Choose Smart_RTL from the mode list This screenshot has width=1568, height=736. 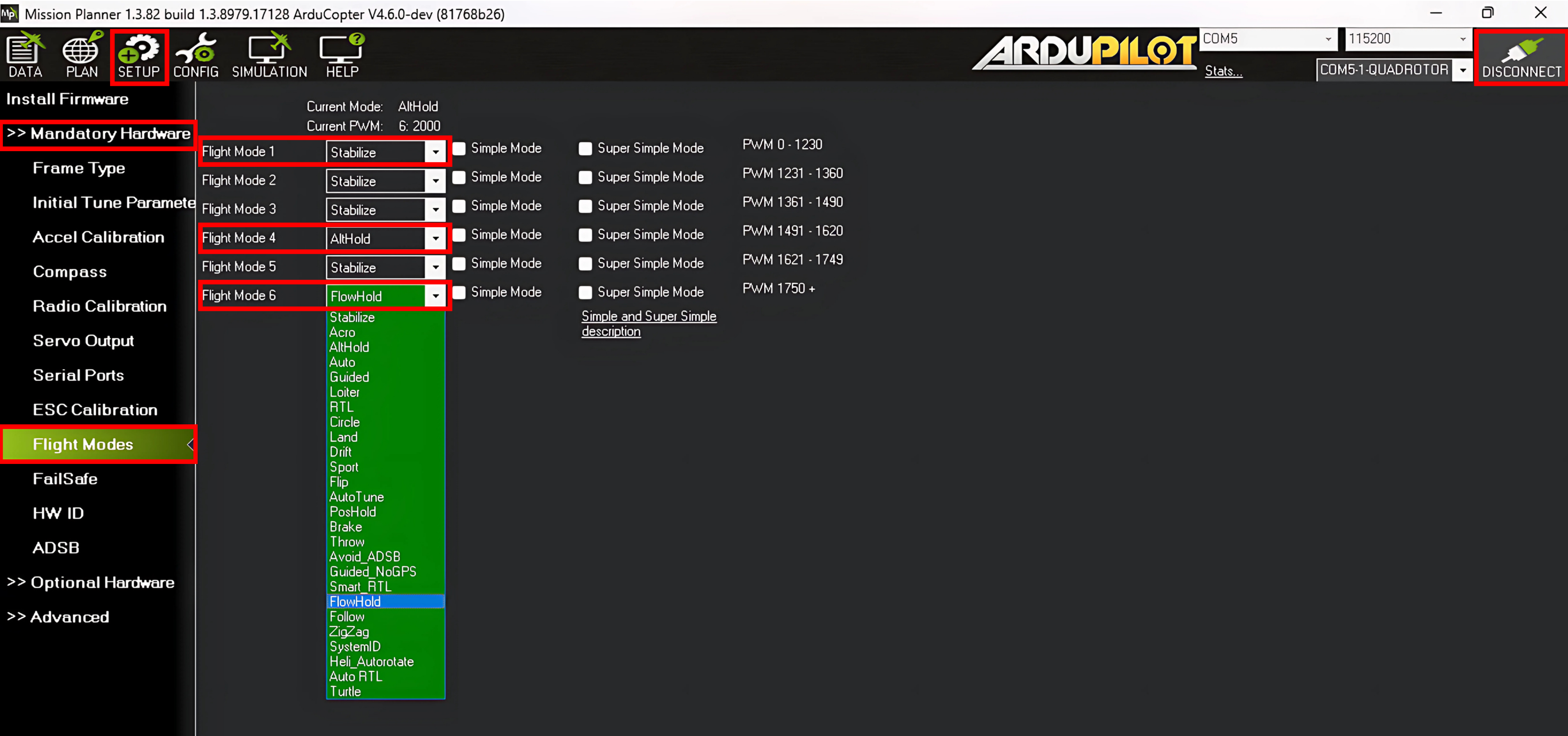(x=385, y=587)
